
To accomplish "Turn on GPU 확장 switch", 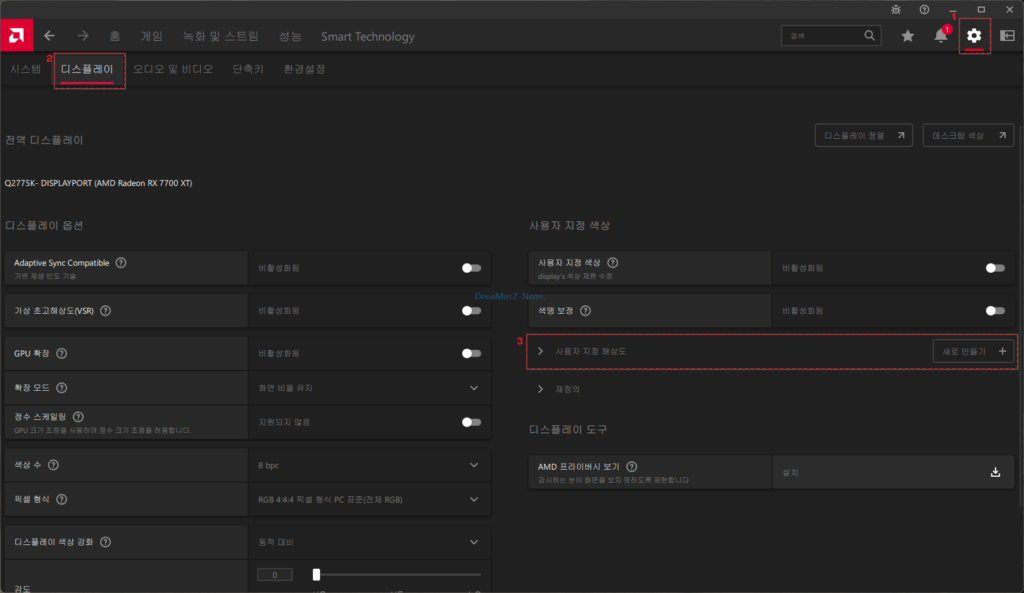I will 471,353.
